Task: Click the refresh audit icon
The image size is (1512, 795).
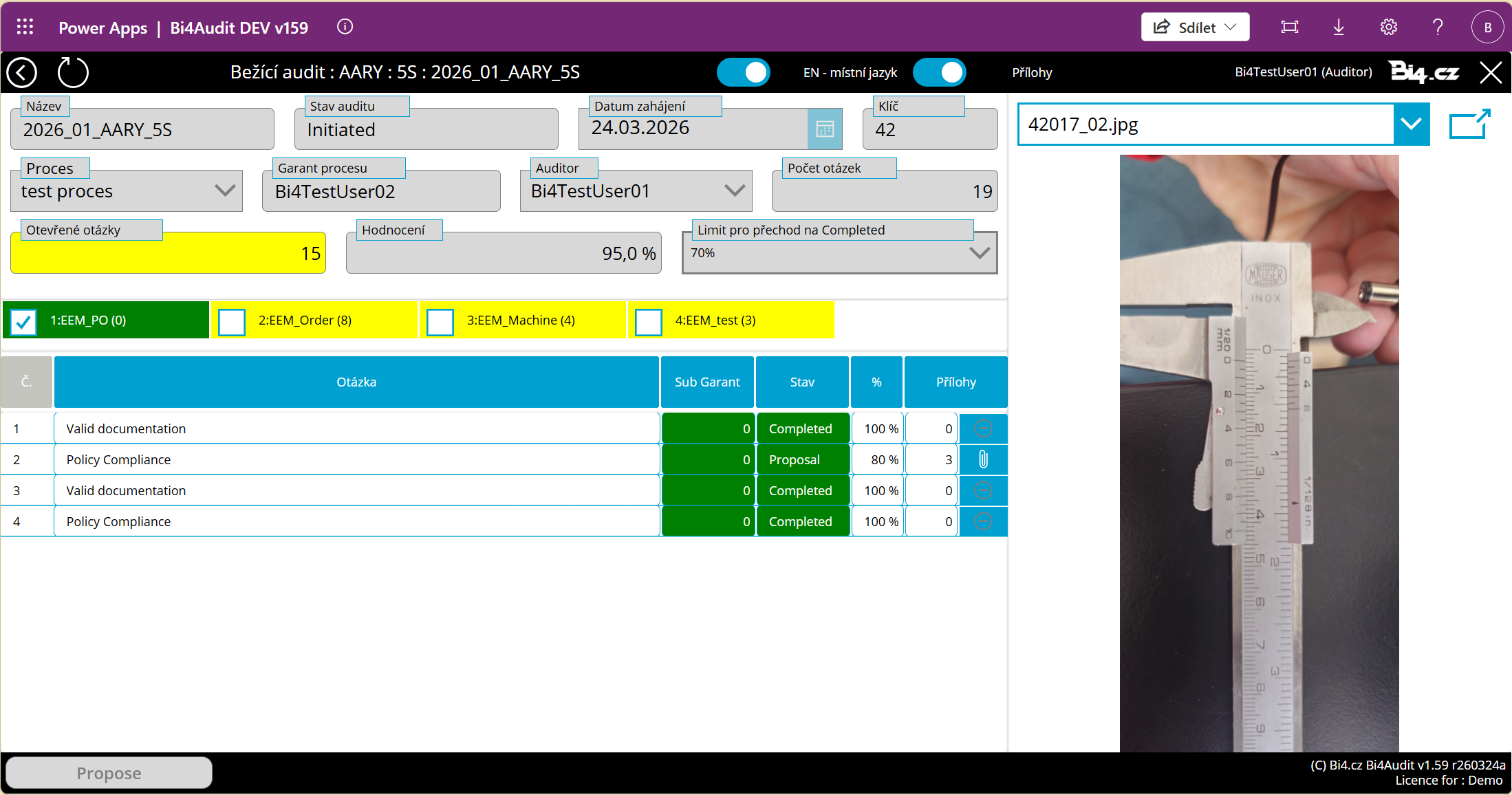Action: tap(73, 72)
